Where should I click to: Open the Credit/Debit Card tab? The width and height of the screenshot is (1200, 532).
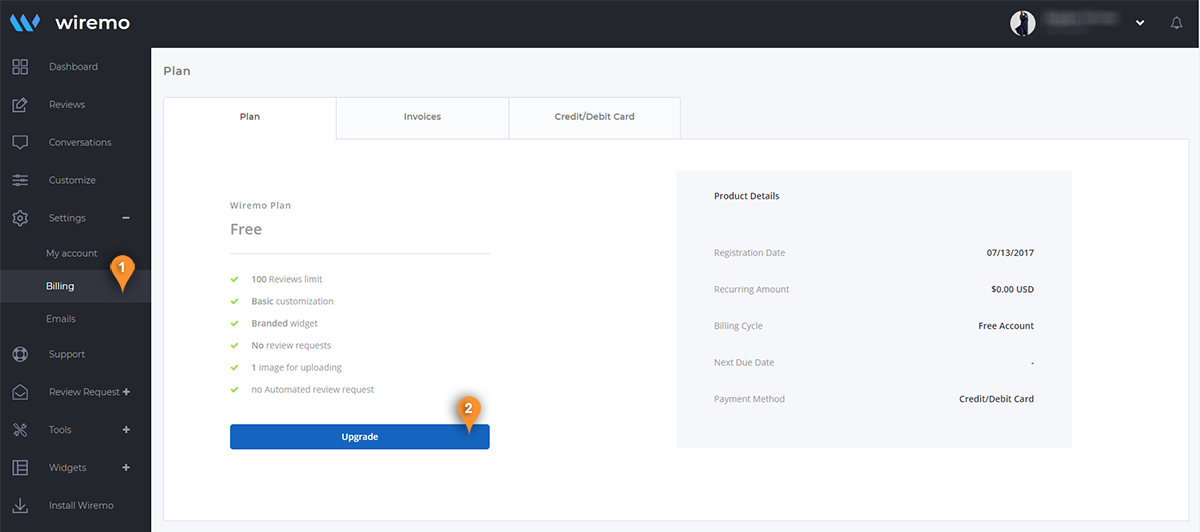point(595,117)
